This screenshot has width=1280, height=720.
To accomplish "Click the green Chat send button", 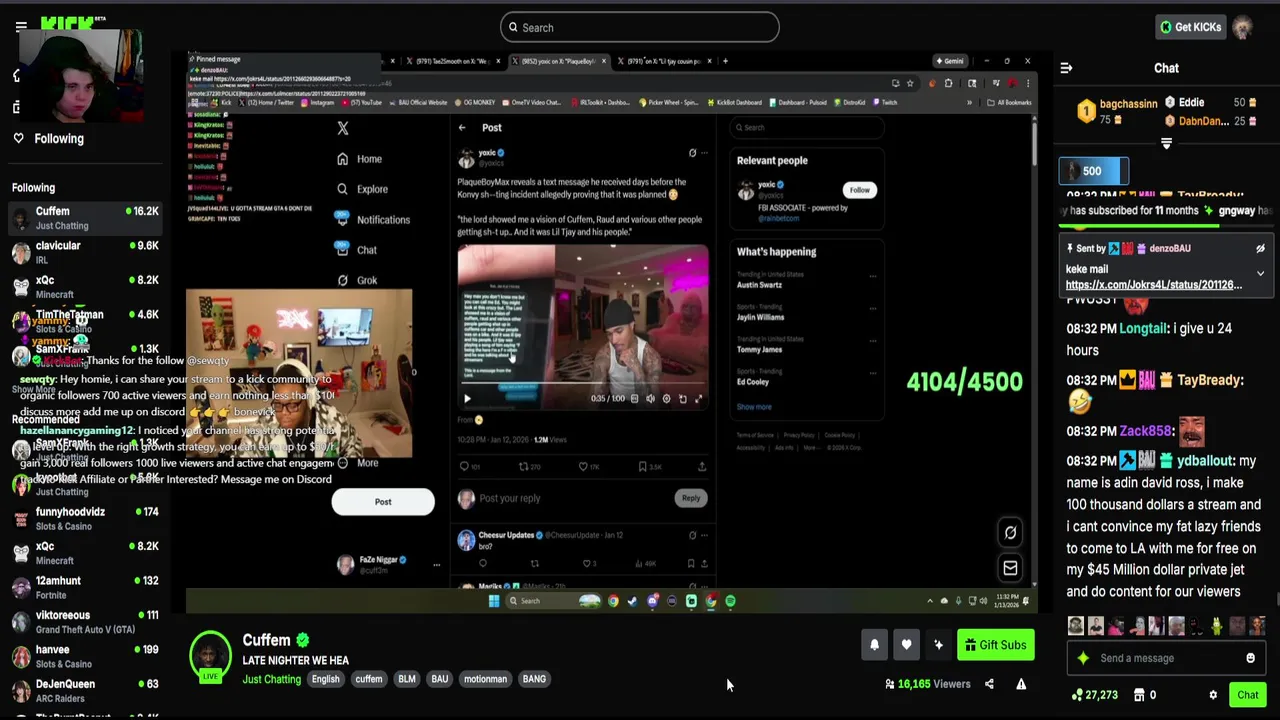I will [1248, 695].
